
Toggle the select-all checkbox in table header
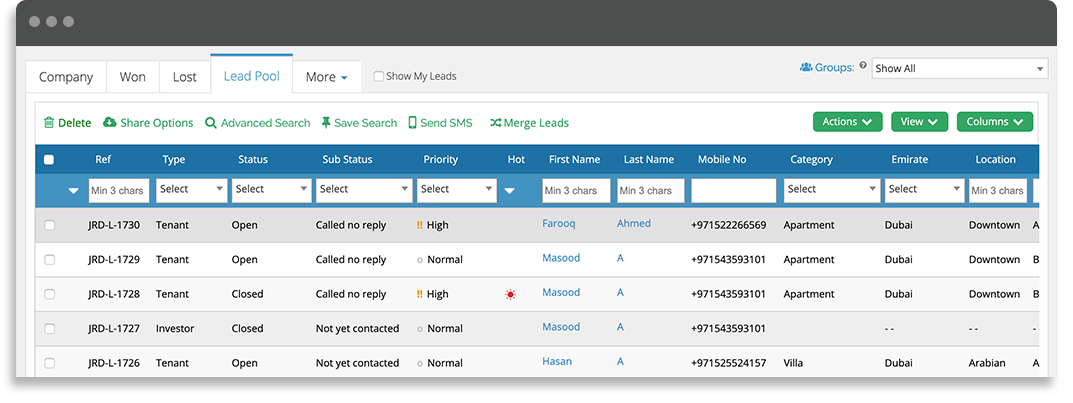49,159
